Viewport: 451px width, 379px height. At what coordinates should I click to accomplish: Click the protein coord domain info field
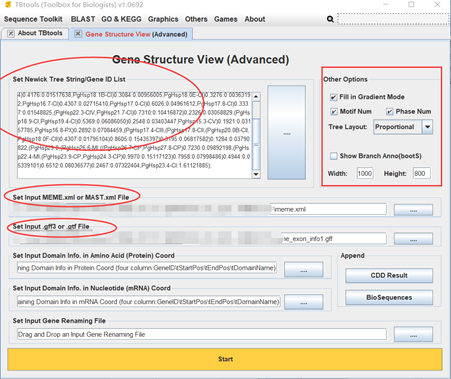click(147, 268)
